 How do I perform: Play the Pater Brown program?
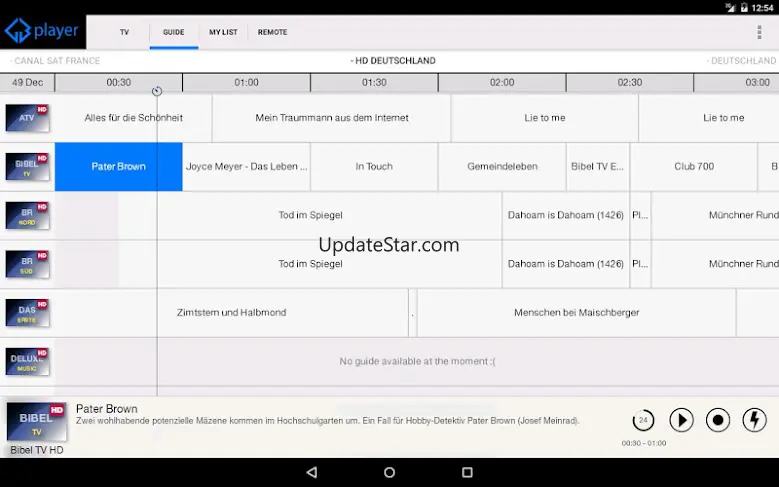tap(681, 420)
